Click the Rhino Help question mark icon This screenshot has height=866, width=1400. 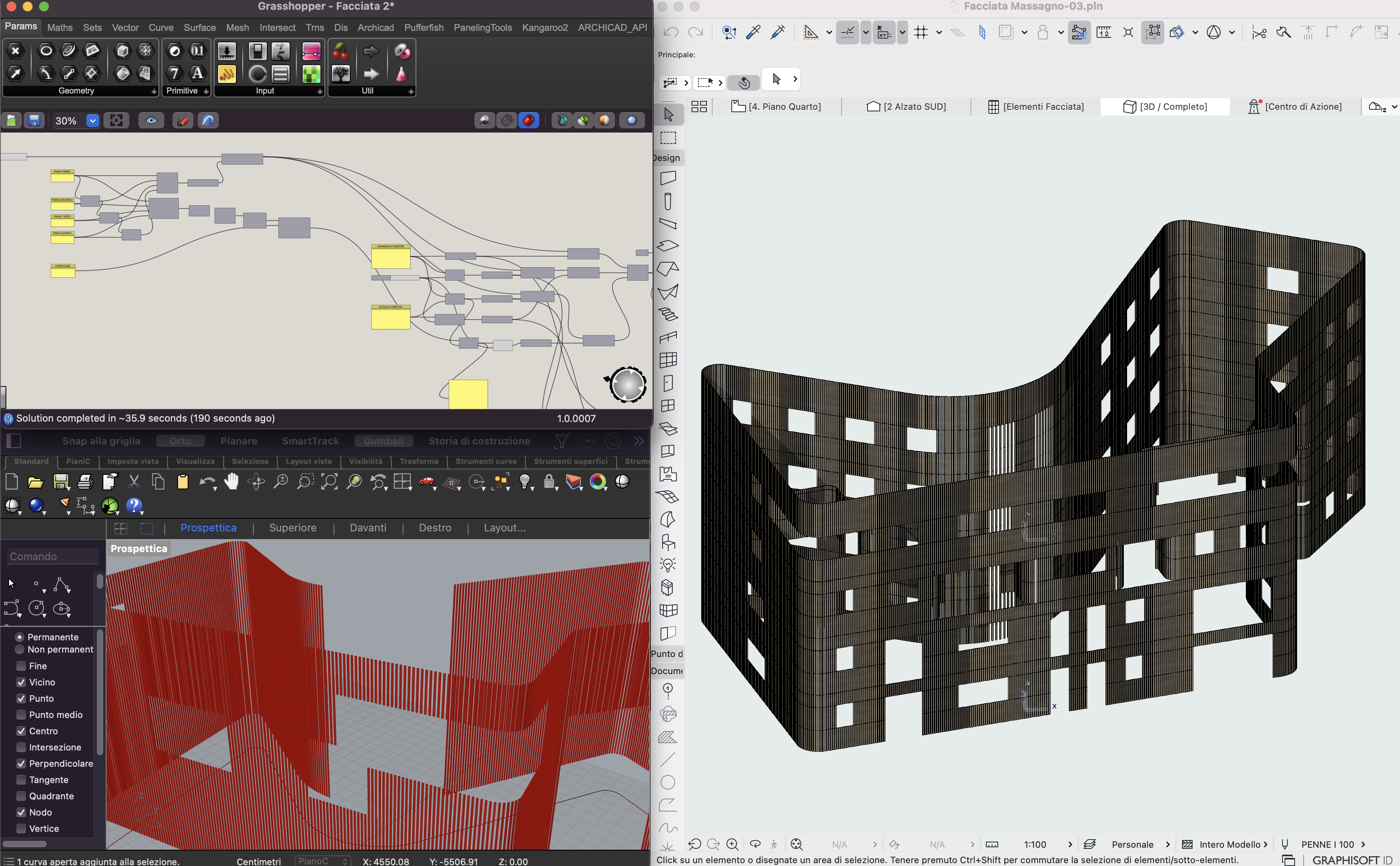(134, 506)
